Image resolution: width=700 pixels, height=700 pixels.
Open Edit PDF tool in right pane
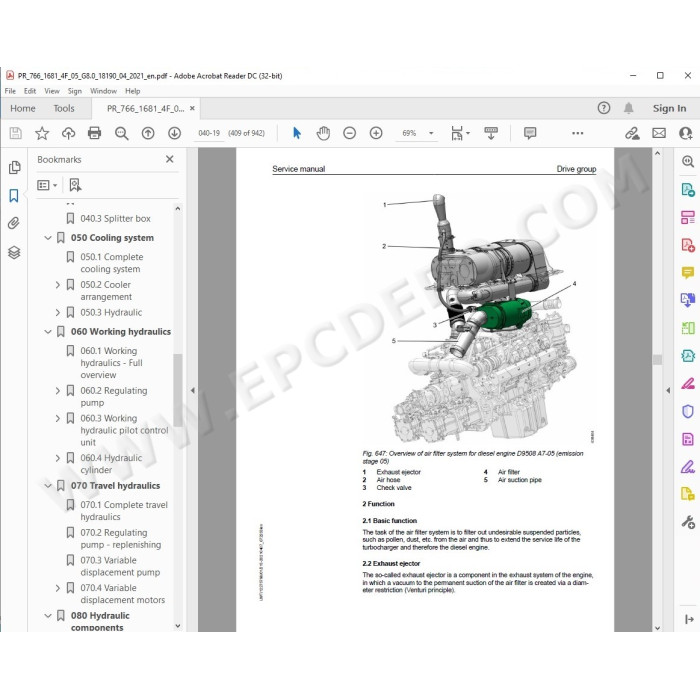(x=688, y=217)
